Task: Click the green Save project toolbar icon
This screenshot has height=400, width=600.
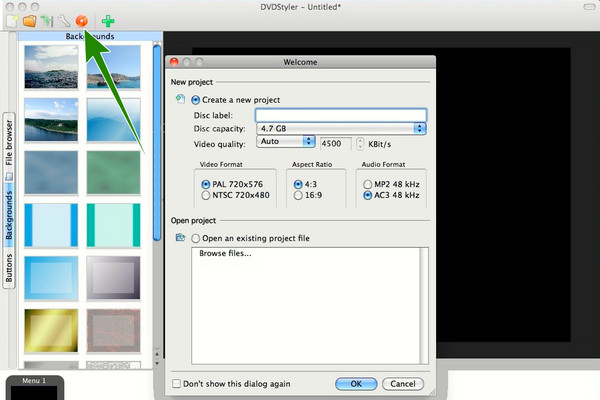Action: (47, 21)
